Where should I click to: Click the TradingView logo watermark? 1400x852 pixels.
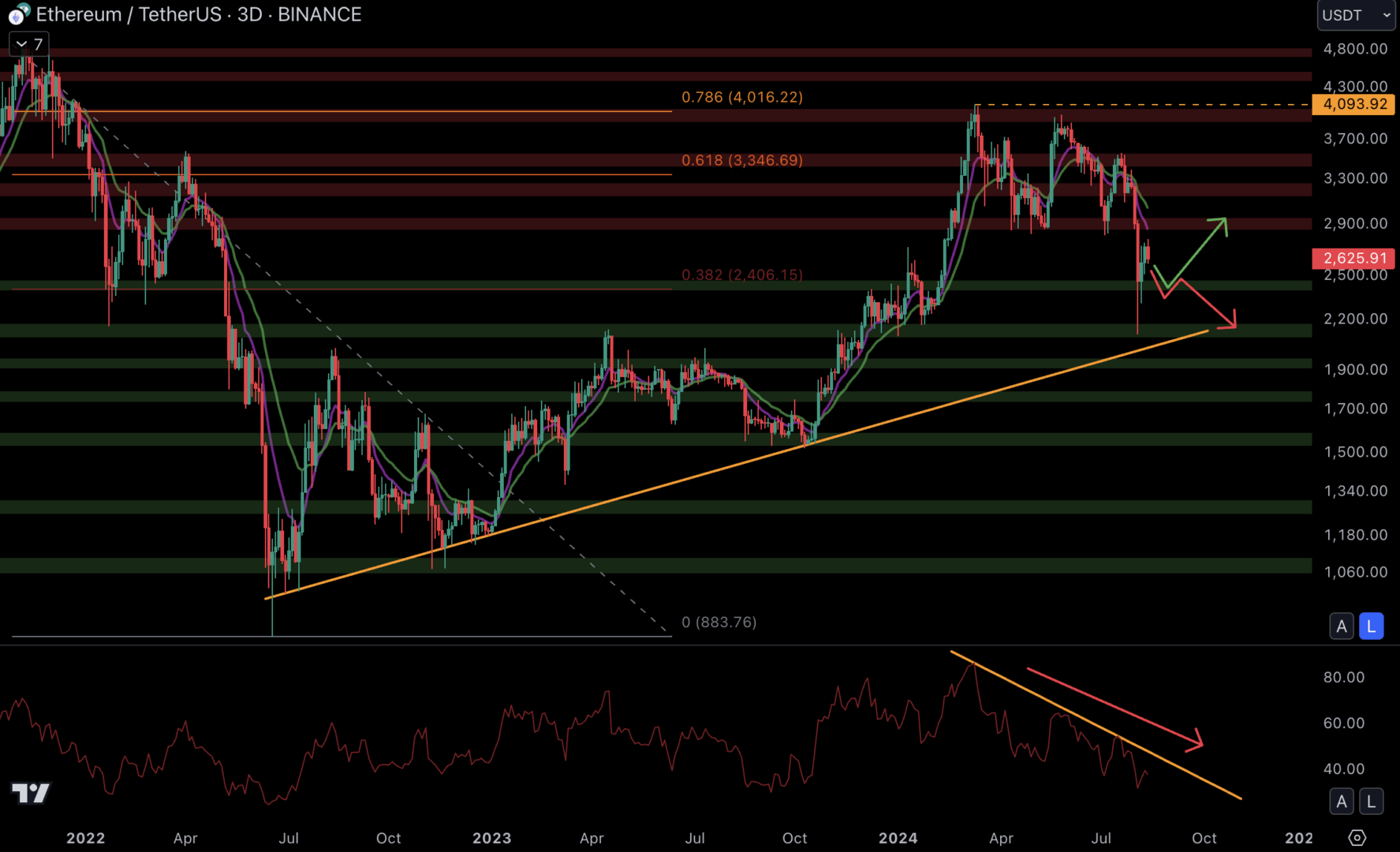31,793
